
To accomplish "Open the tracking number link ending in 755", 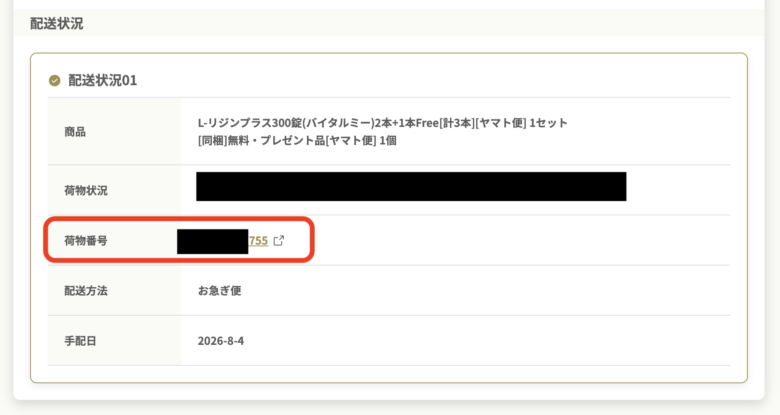I will [x=258, y=241].
